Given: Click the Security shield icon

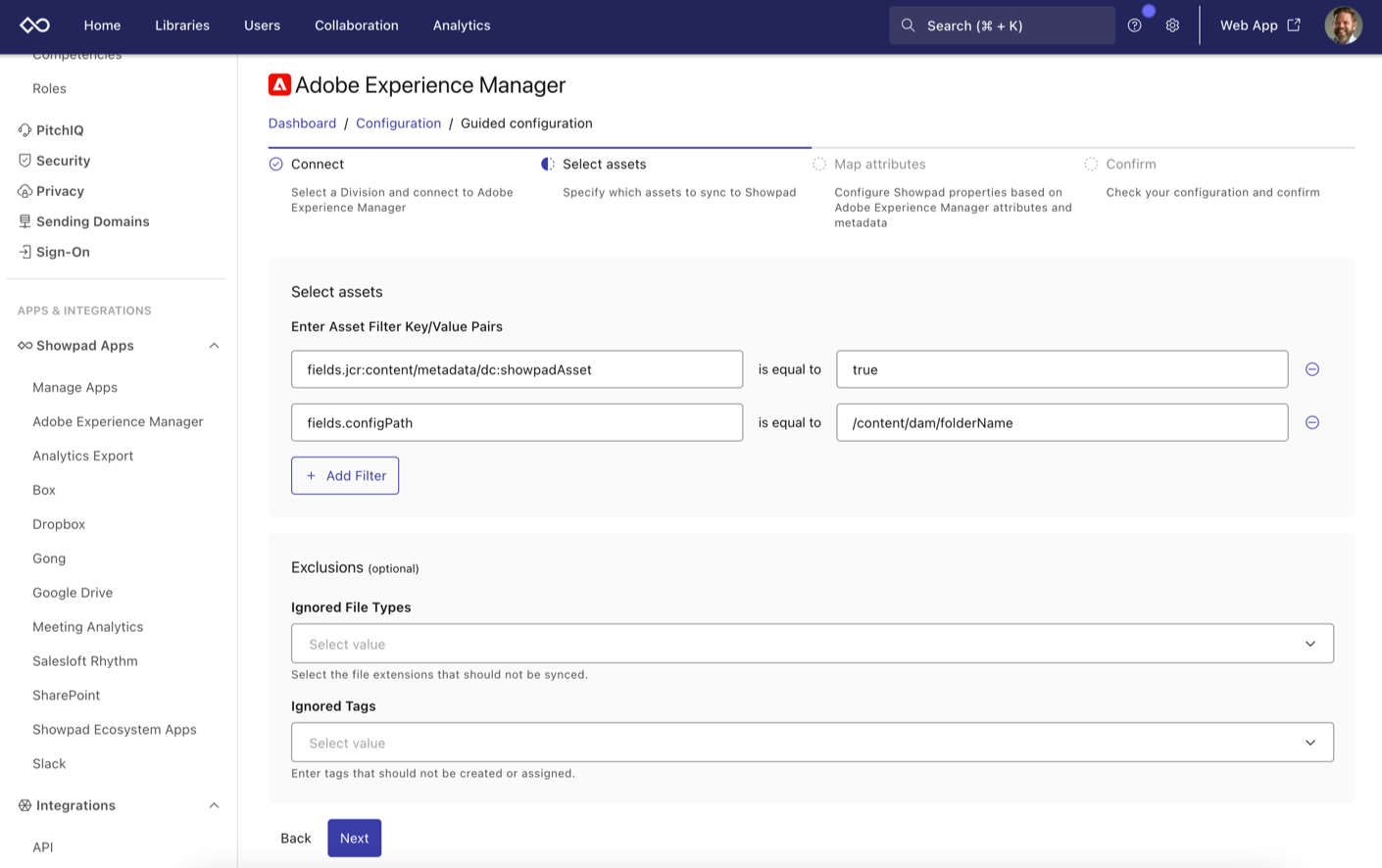Looking at the screenshot, I should [x=25, y=161].
